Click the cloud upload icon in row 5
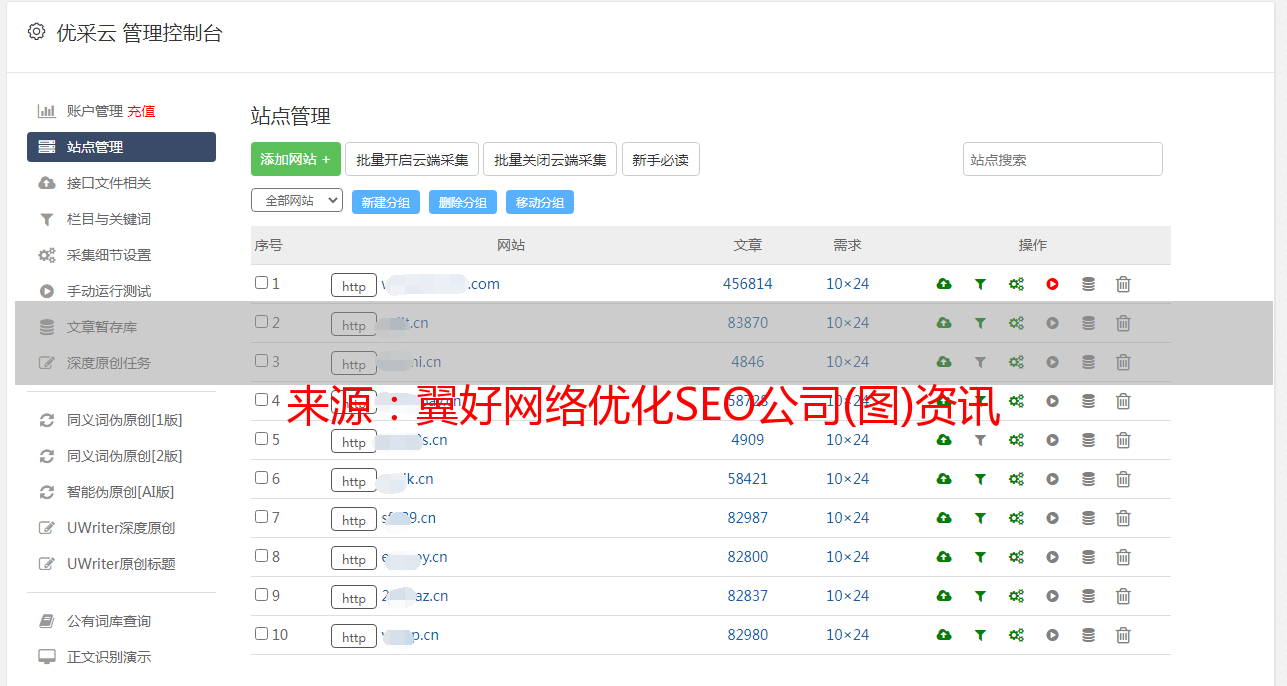The image size is (1287, 686). (943, 440)
